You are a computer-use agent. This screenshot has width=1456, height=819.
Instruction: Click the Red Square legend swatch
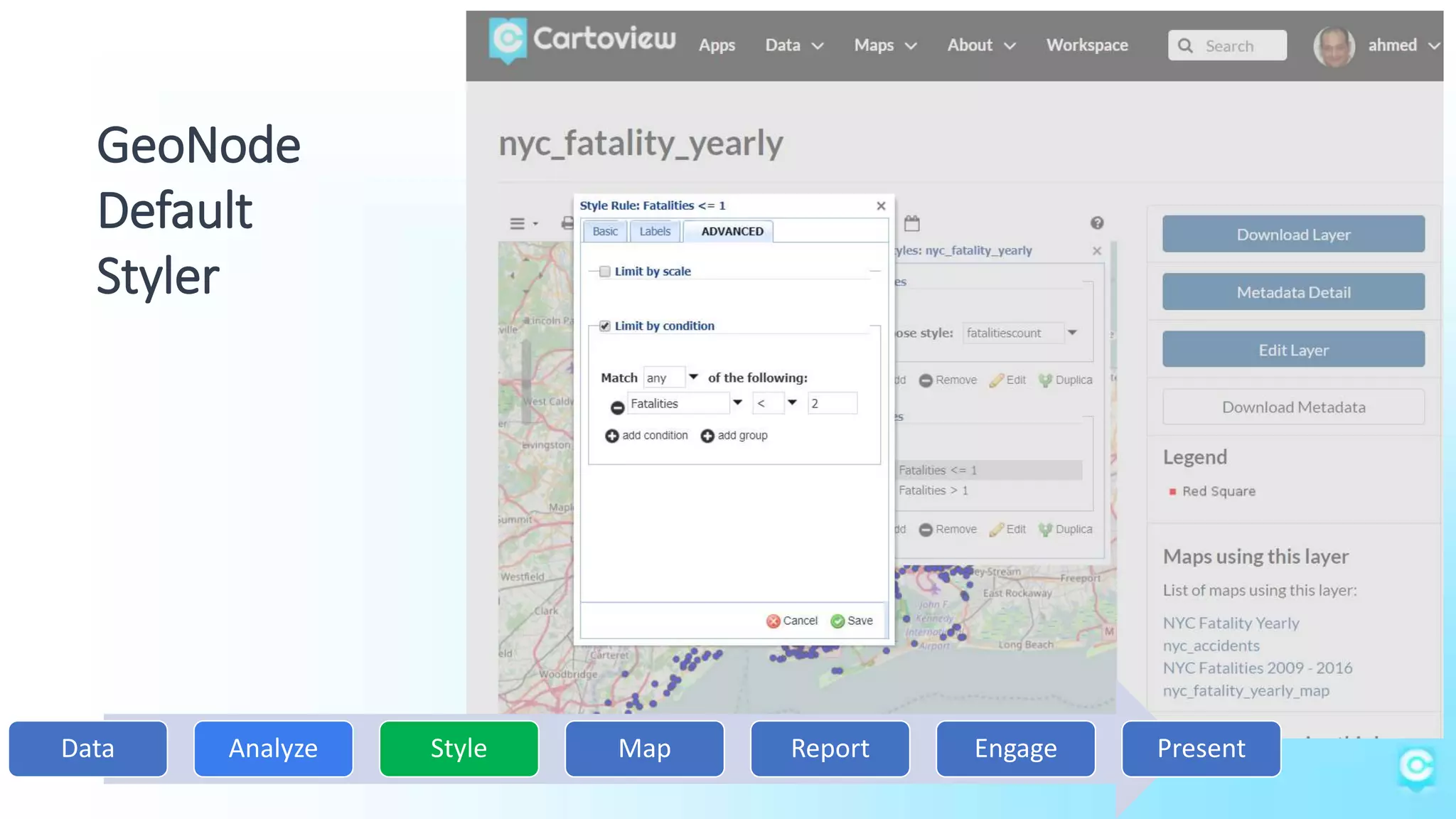pos(1172,491)
